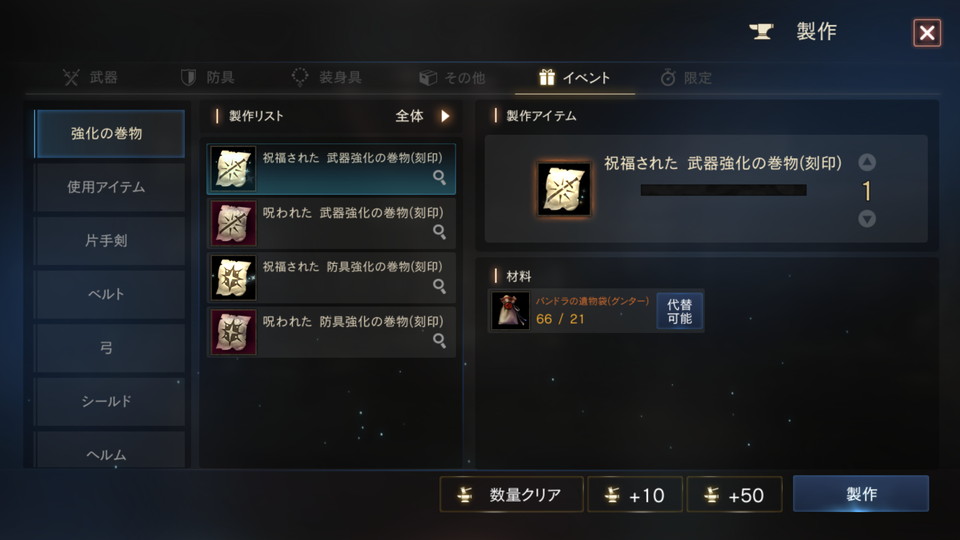Viewport: 960px width, 540px height.
Task: Switch to the 限定 tab
Action: point(686,78)
